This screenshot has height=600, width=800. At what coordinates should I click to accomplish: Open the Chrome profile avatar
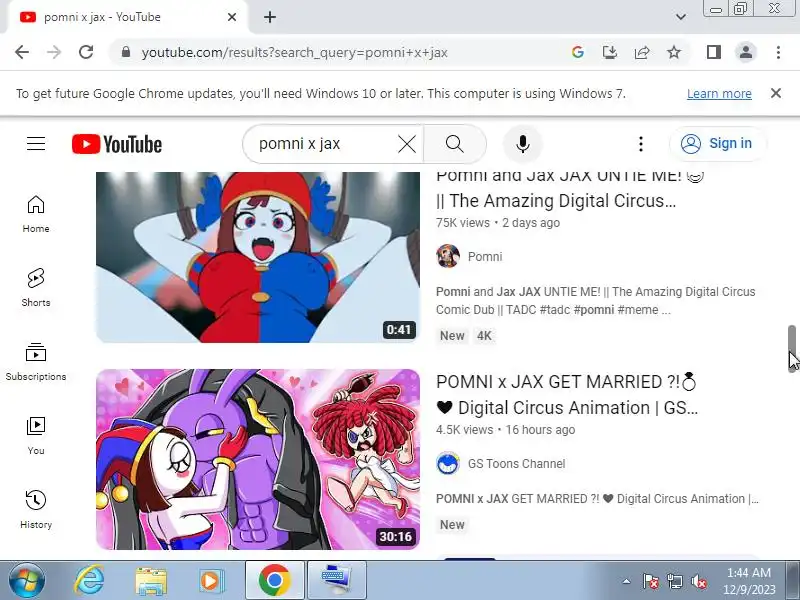tap(746, 52)
